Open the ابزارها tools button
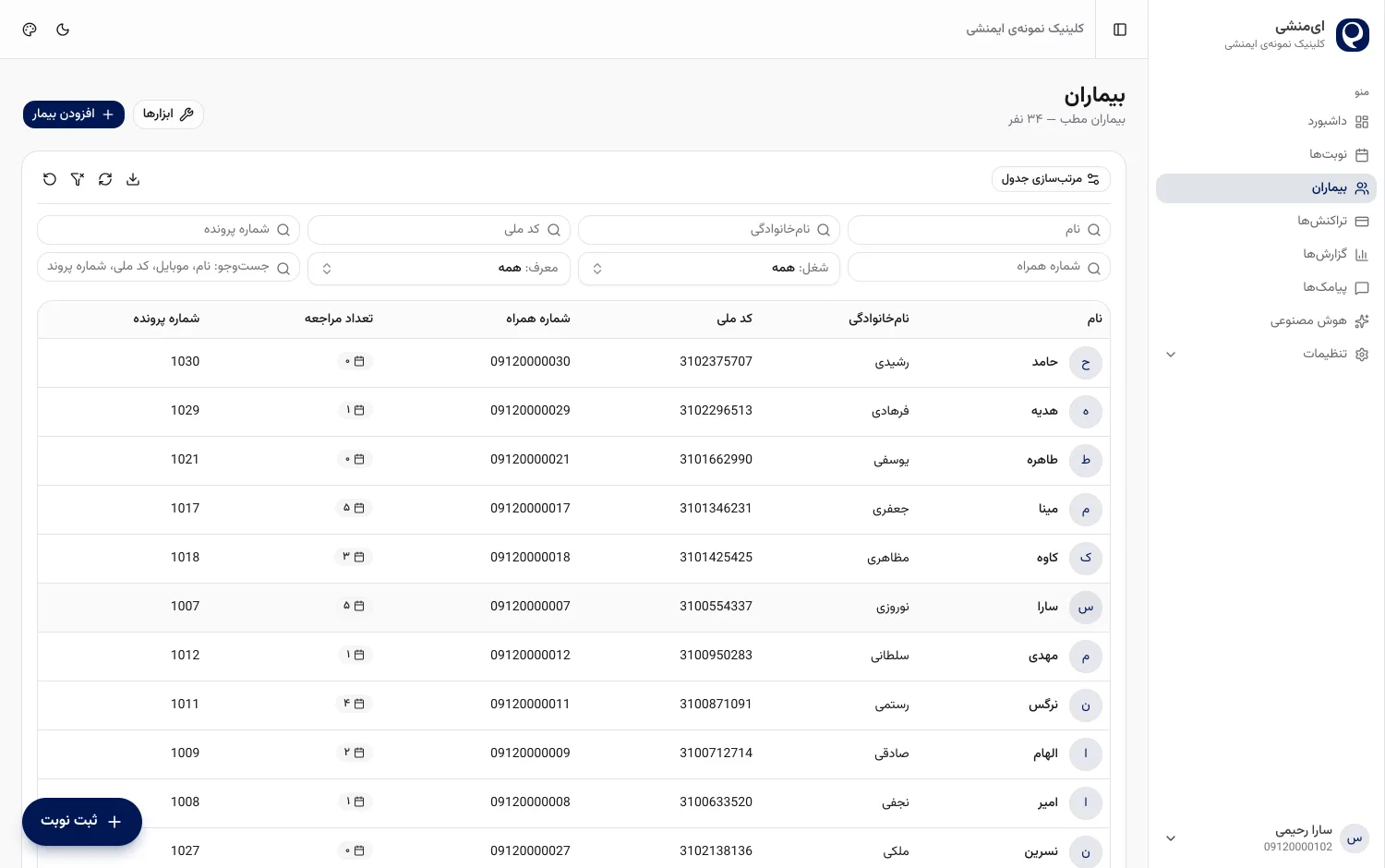Viewport: 1385px width, 868px height. [x=168, y=115]
